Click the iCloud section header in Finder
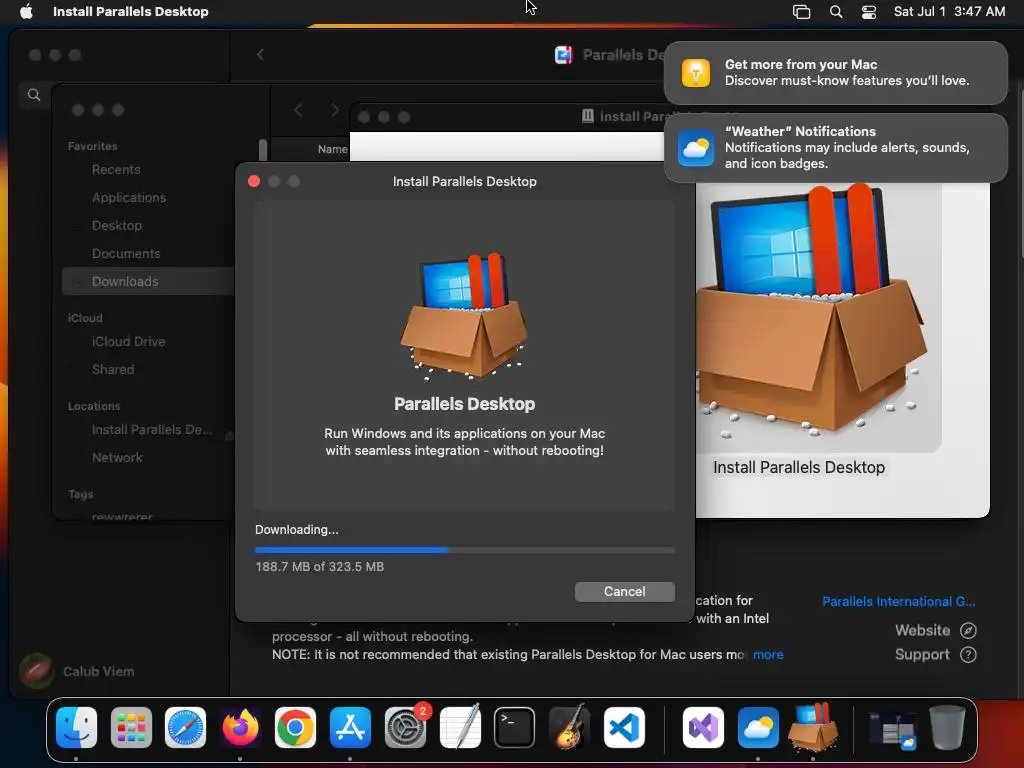Screen dimensions: 1024x768 [x=85, y=318]
